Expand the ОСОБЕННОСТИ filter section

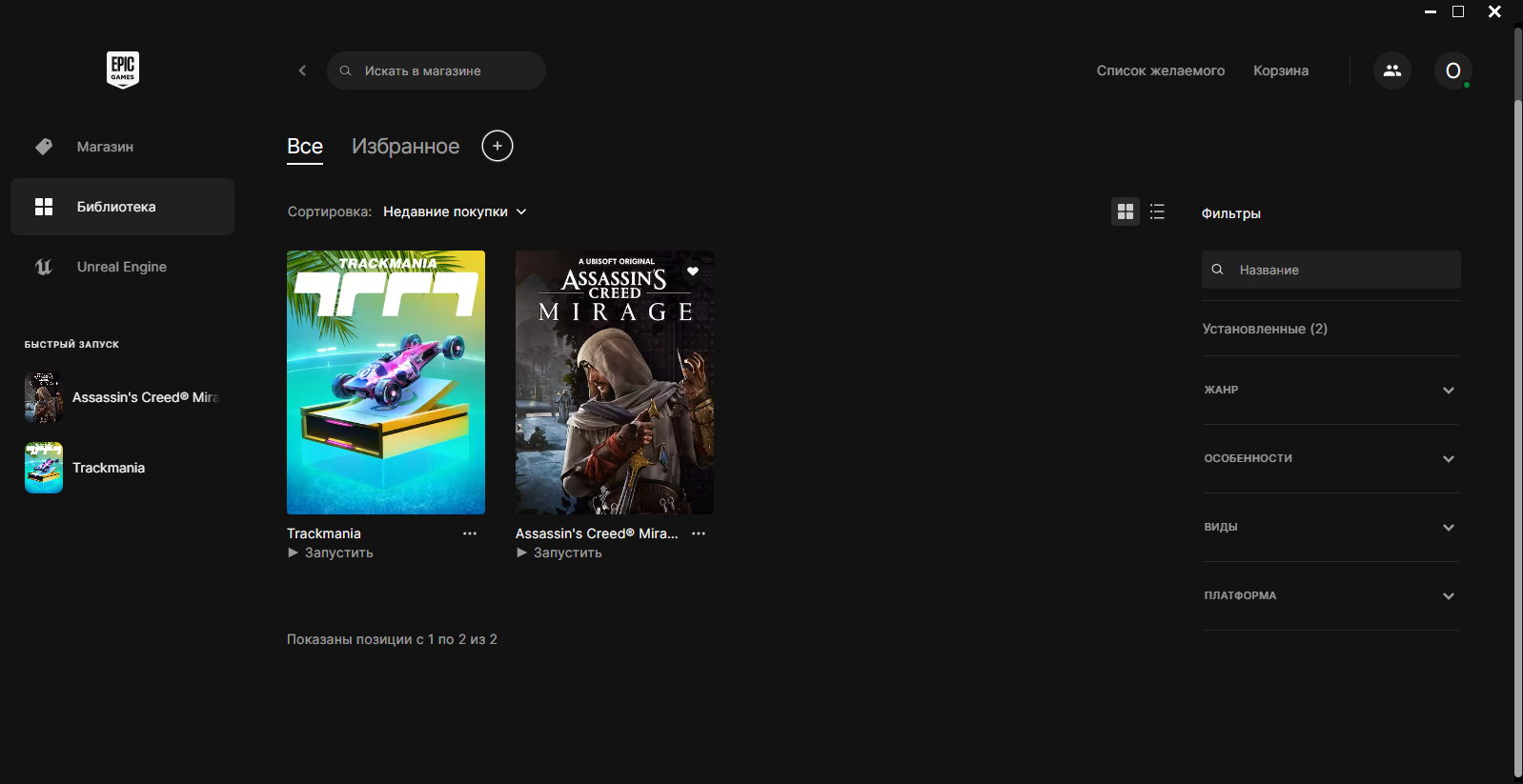click(1330, 458)
